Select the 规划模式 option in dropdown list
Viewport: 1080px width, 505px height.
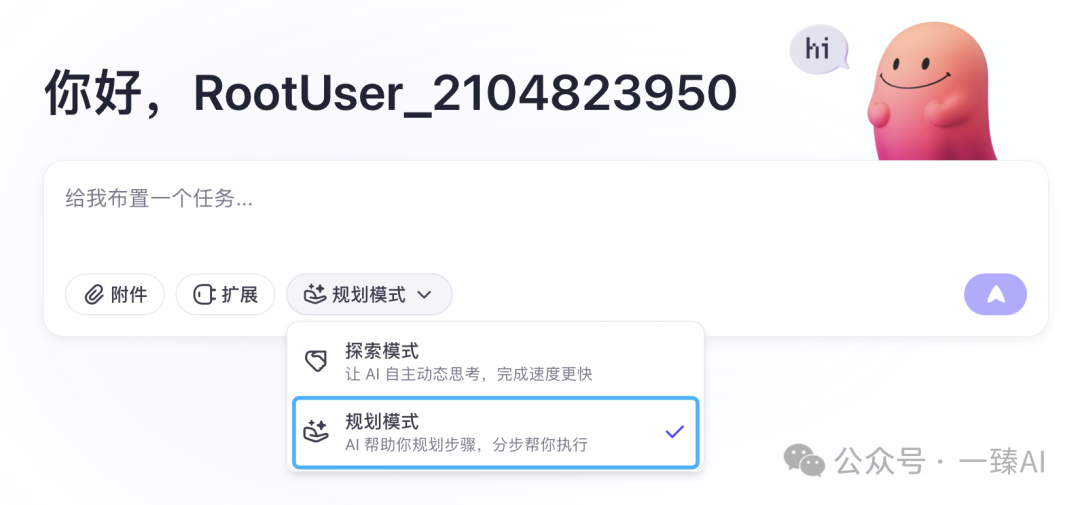coord(495,433)
